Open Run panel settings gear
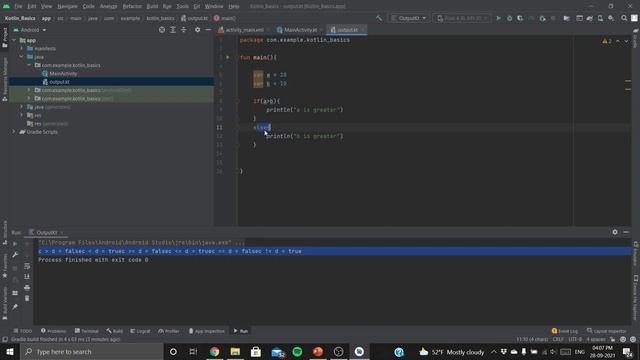The height and width of the screenshot is (360, 640). point(615,232)
